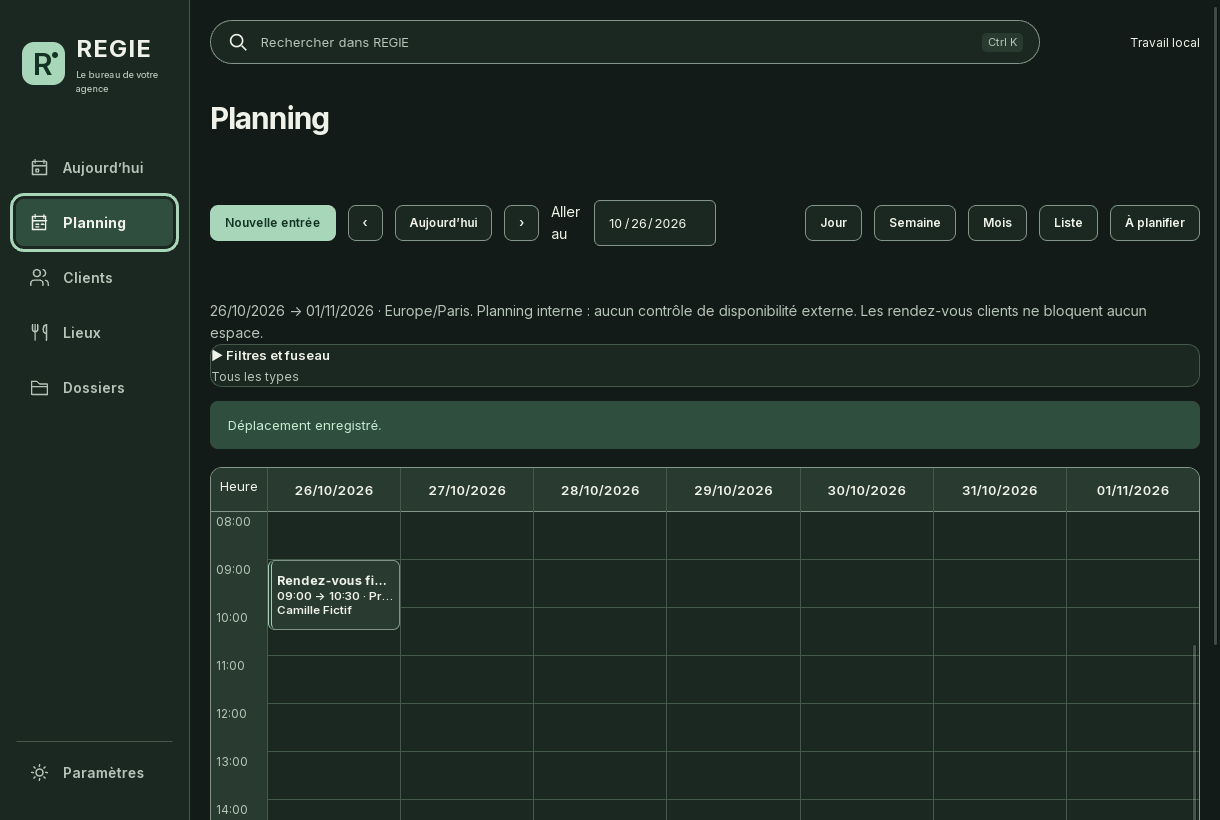Click the Clients people icon
1220x820 pixels.
point(39,277)
